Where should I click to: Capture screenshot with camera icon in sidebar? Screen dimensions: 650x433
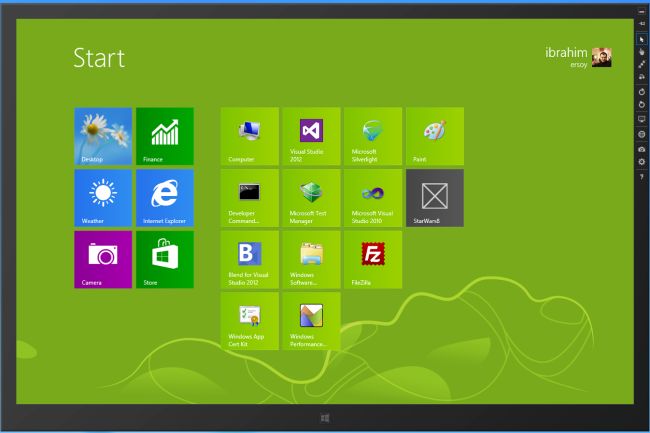coord(642,149)
